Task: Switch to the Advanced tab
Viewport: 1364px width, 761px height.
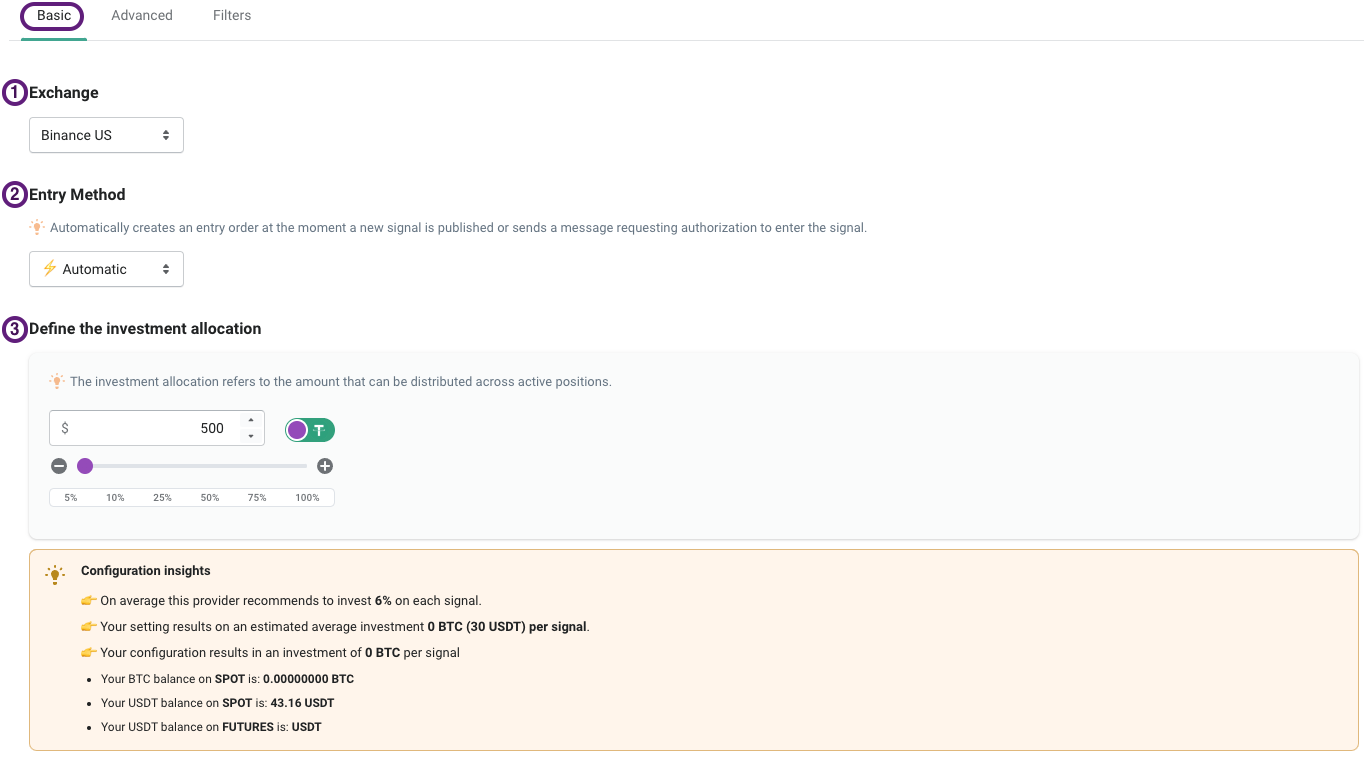Action: point(142,16)
